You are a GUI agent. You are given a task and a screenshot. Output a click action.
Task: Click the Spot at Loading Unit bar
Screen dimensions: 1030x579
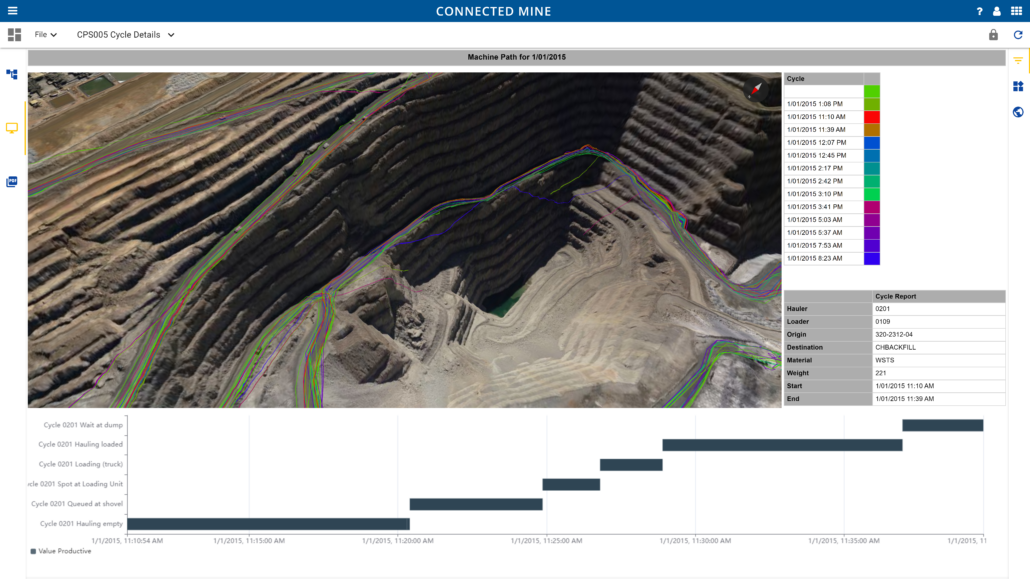[x=571, y=484]
